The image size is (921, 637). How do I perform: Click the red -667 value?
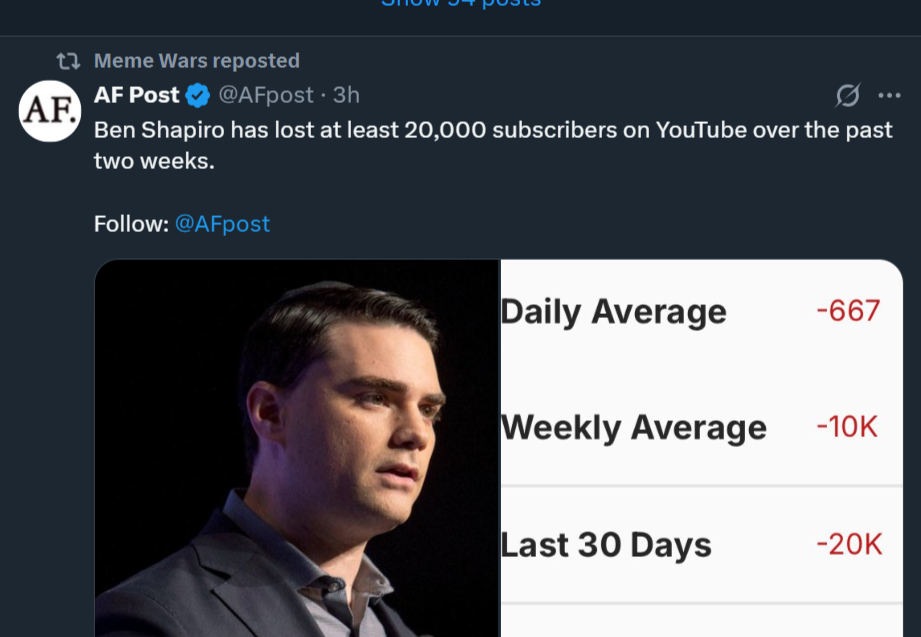point(848,311)
